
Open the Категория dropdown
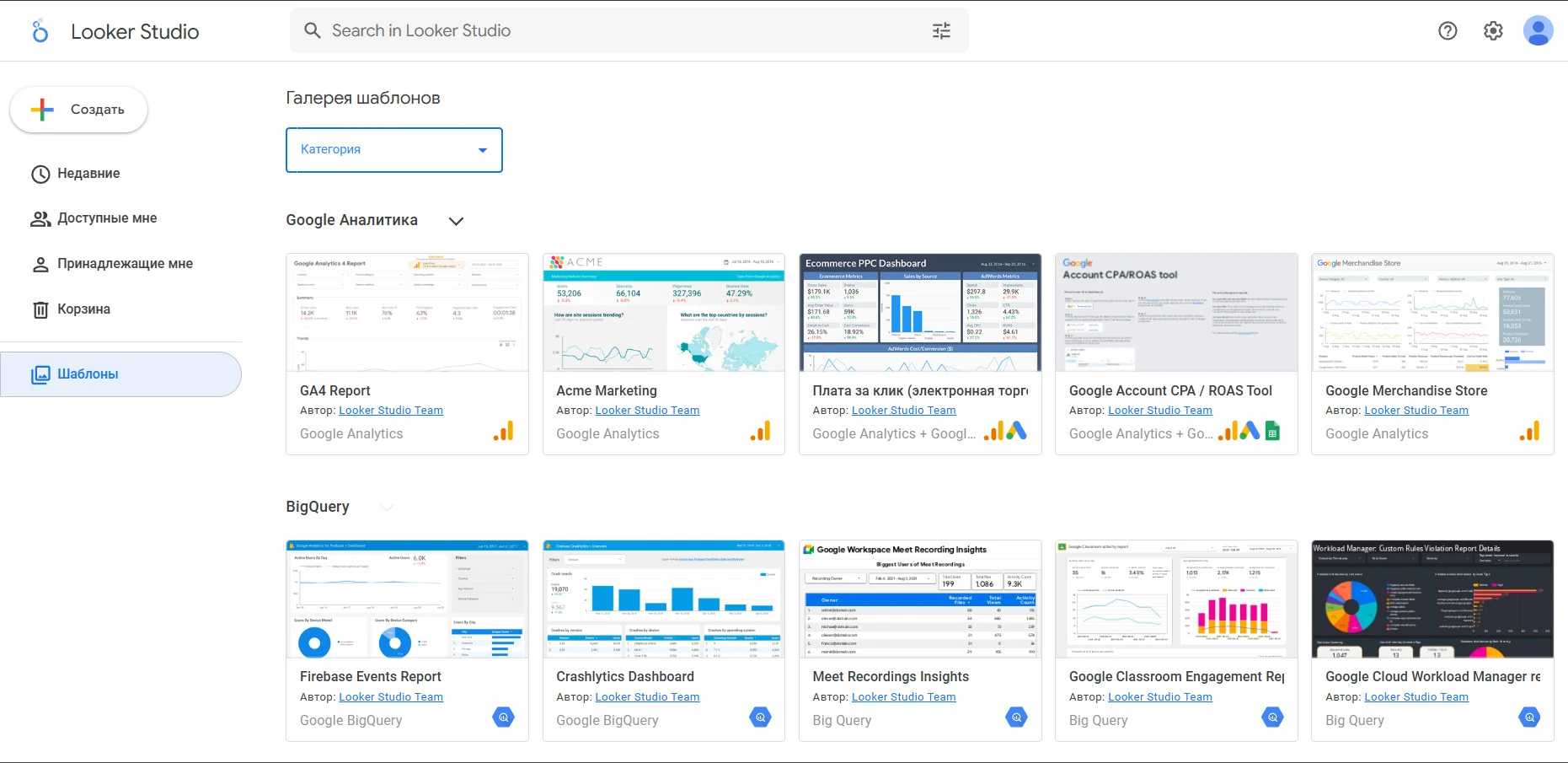pyautogui.click(x=394, y=150)
